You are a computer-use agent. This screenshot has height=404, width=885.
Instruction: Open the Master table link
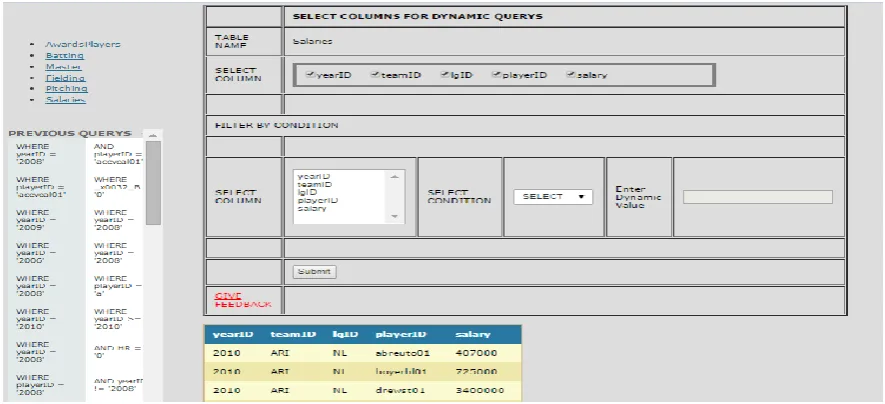63,67
